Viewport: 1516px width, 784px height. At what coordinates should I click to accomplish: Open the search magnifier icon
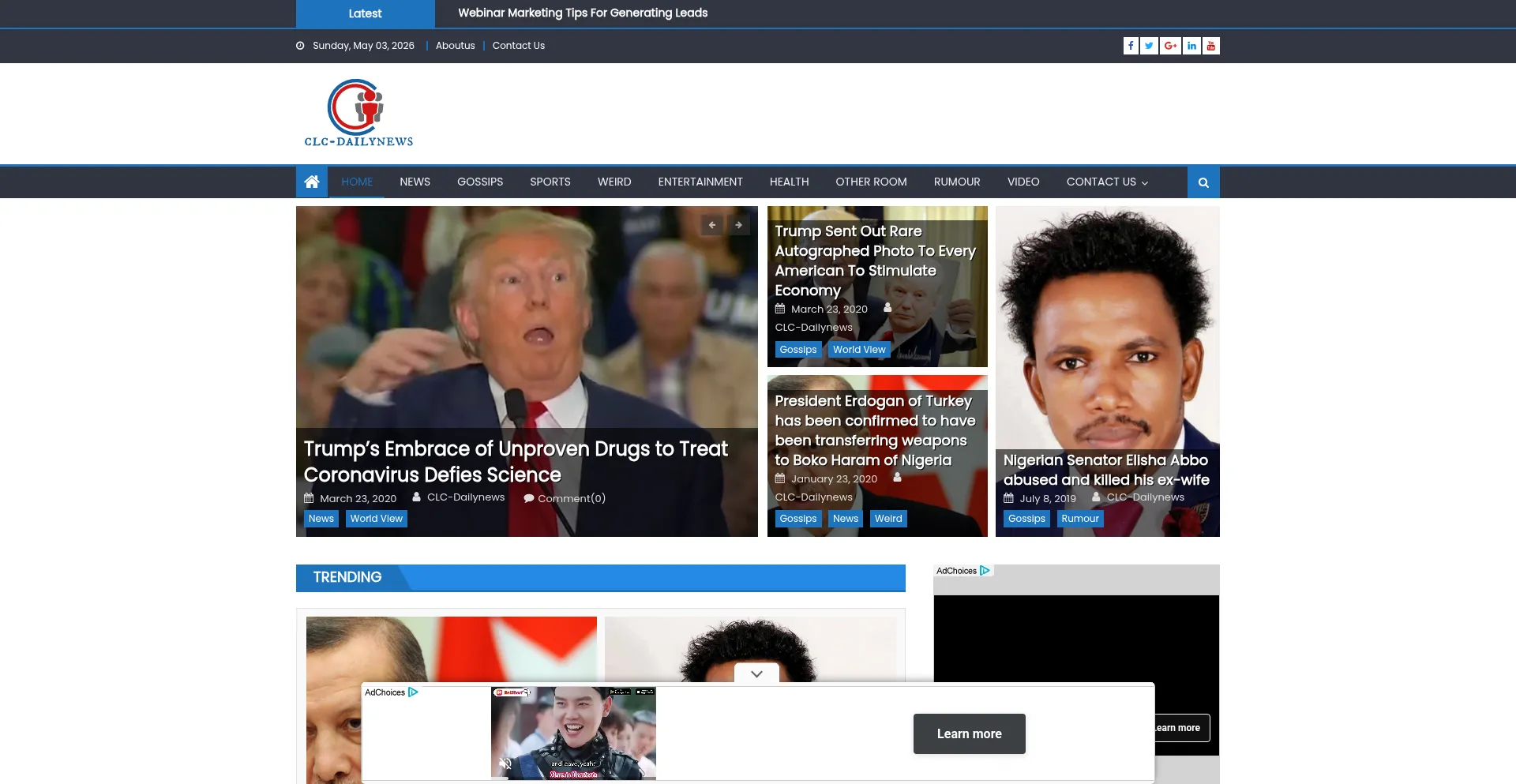[x=1203, y=182]
